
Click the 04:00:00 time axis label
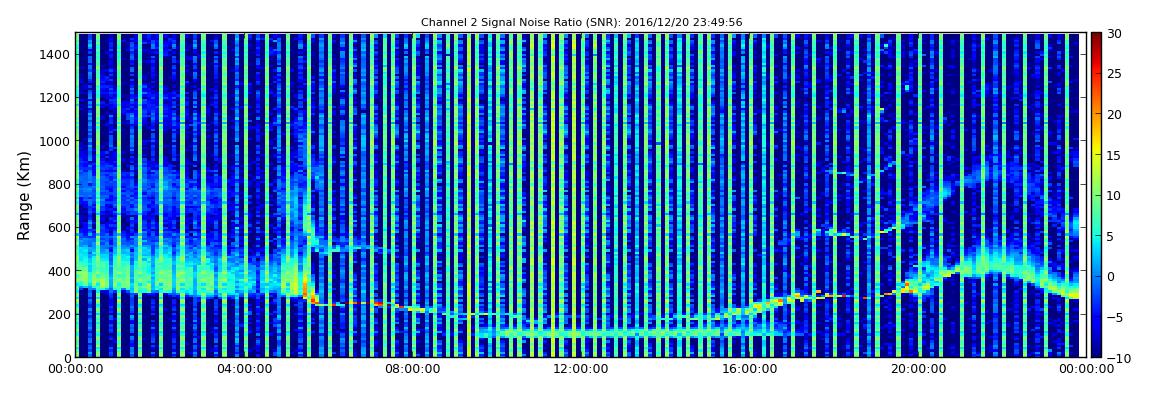(x=243, y=370)
